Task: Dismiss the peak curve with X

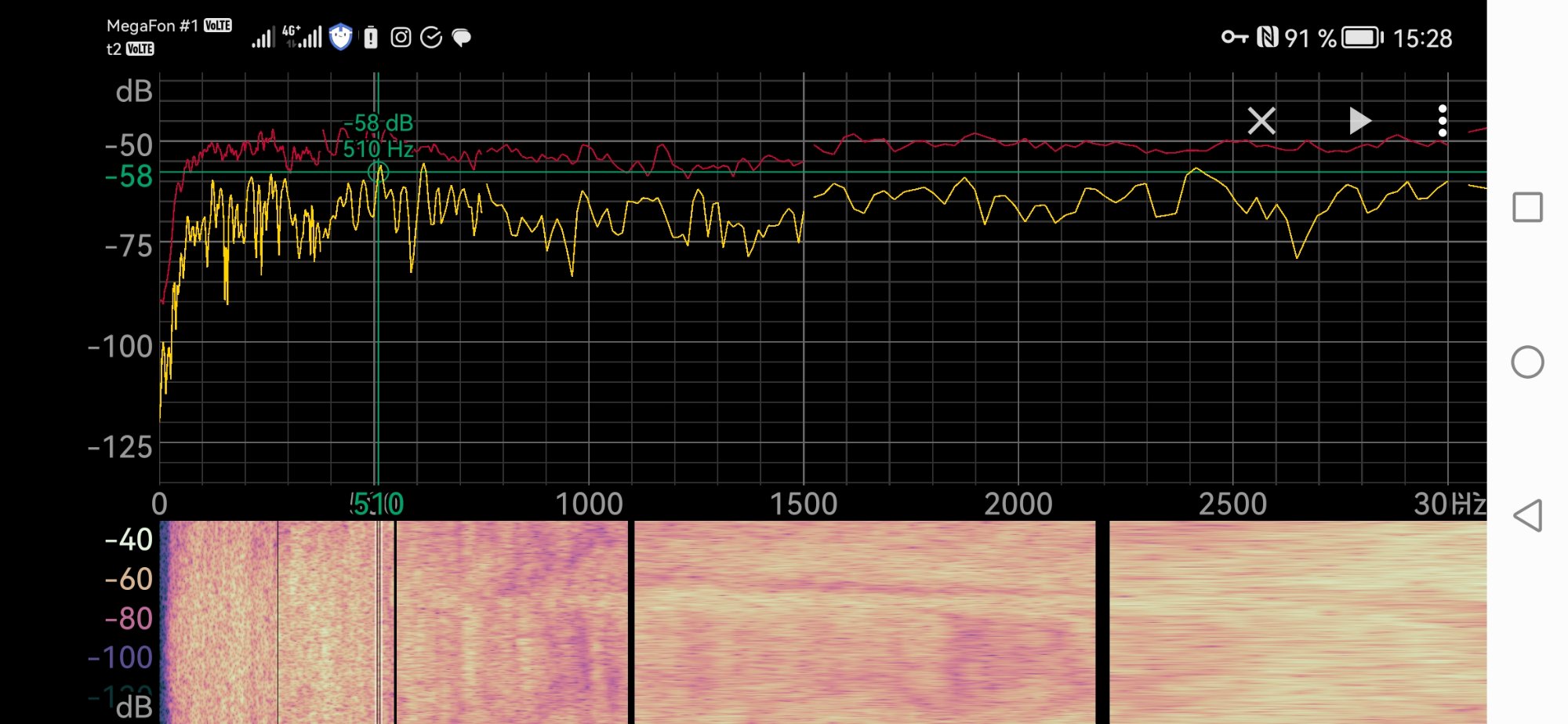Action: pyautogui.click(x=1261, y=121)
